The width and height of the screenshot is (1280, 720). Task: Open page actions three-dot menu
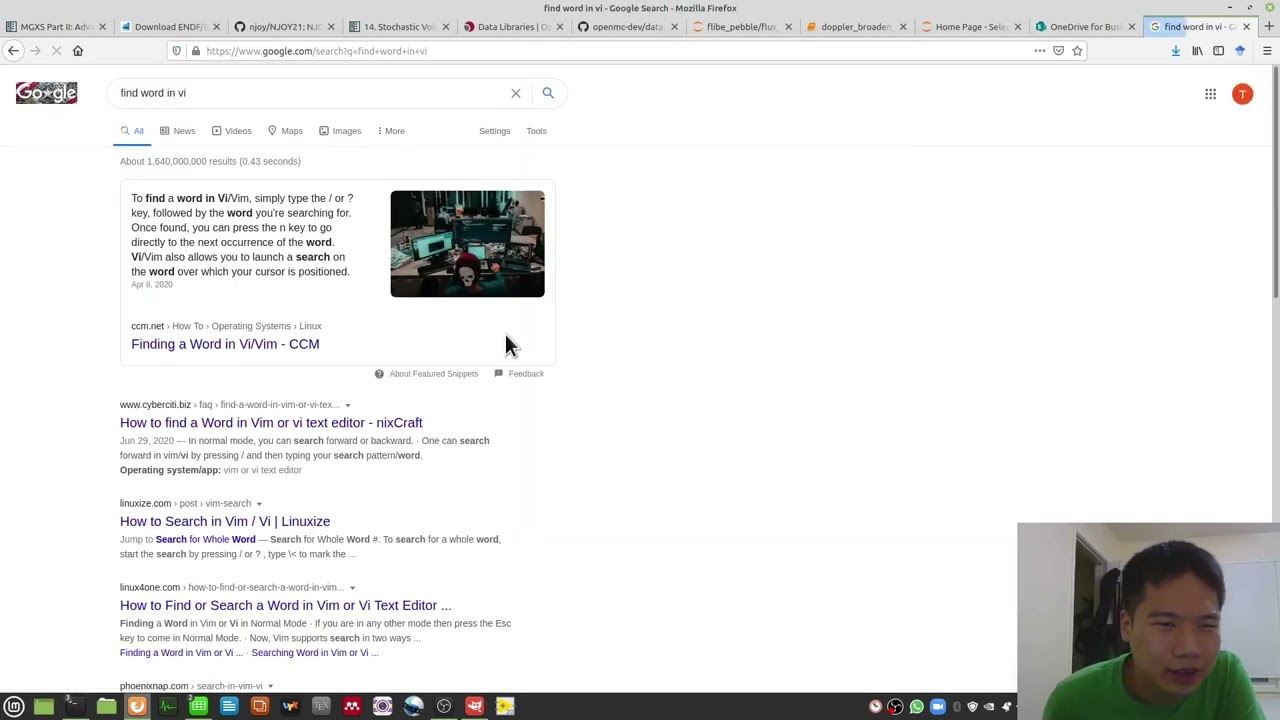1040,51
